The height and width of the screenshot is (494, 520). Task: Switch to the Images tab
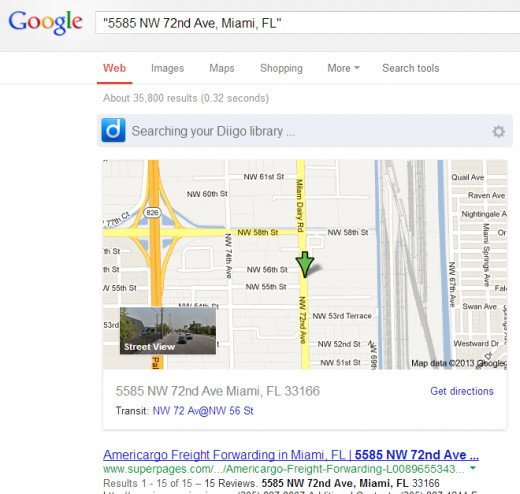[x=167, y=68]
